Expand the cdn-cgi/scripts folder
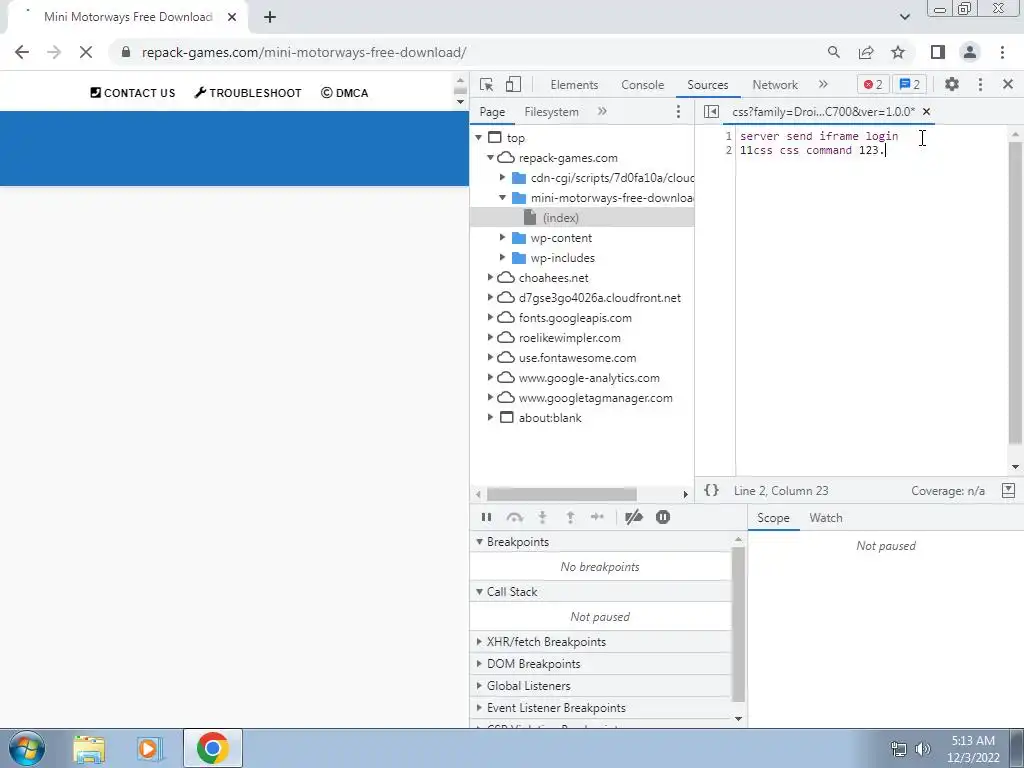 click(502, 178)
